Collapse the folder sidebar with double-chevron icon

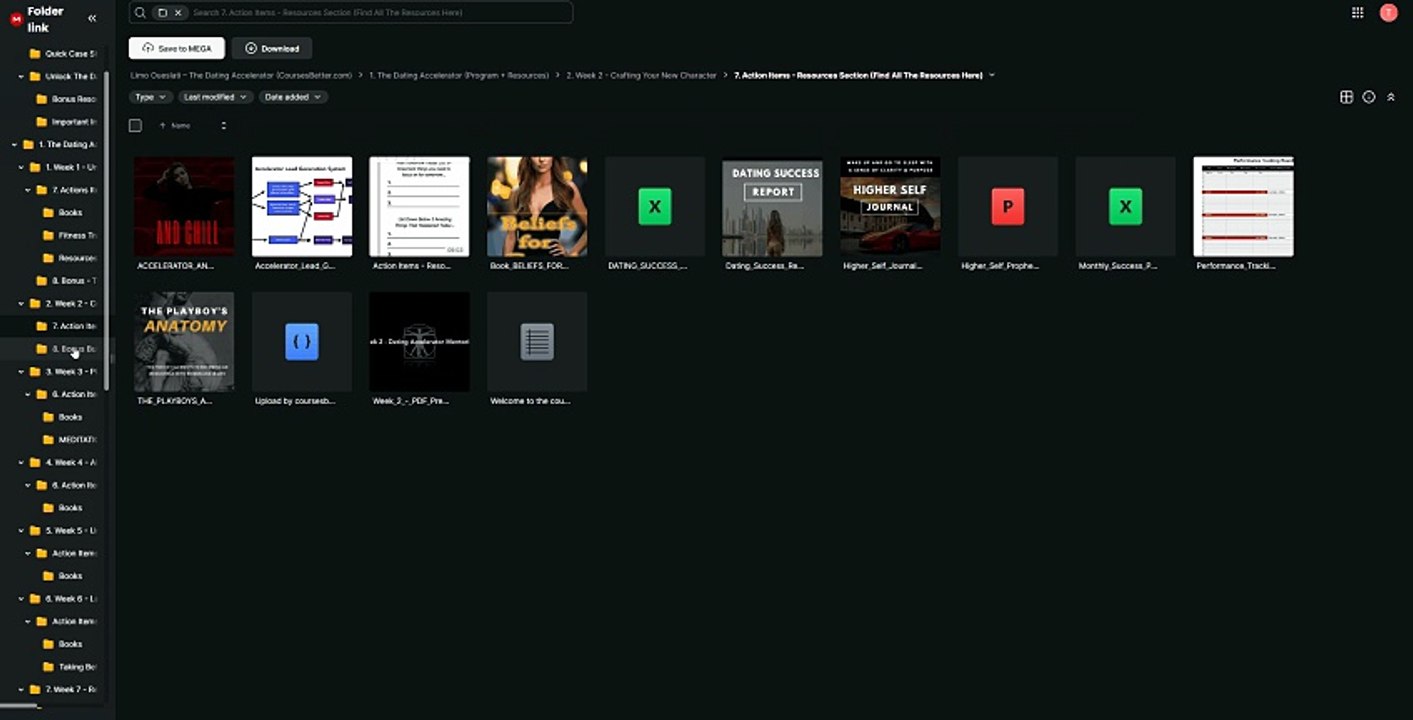92,18
